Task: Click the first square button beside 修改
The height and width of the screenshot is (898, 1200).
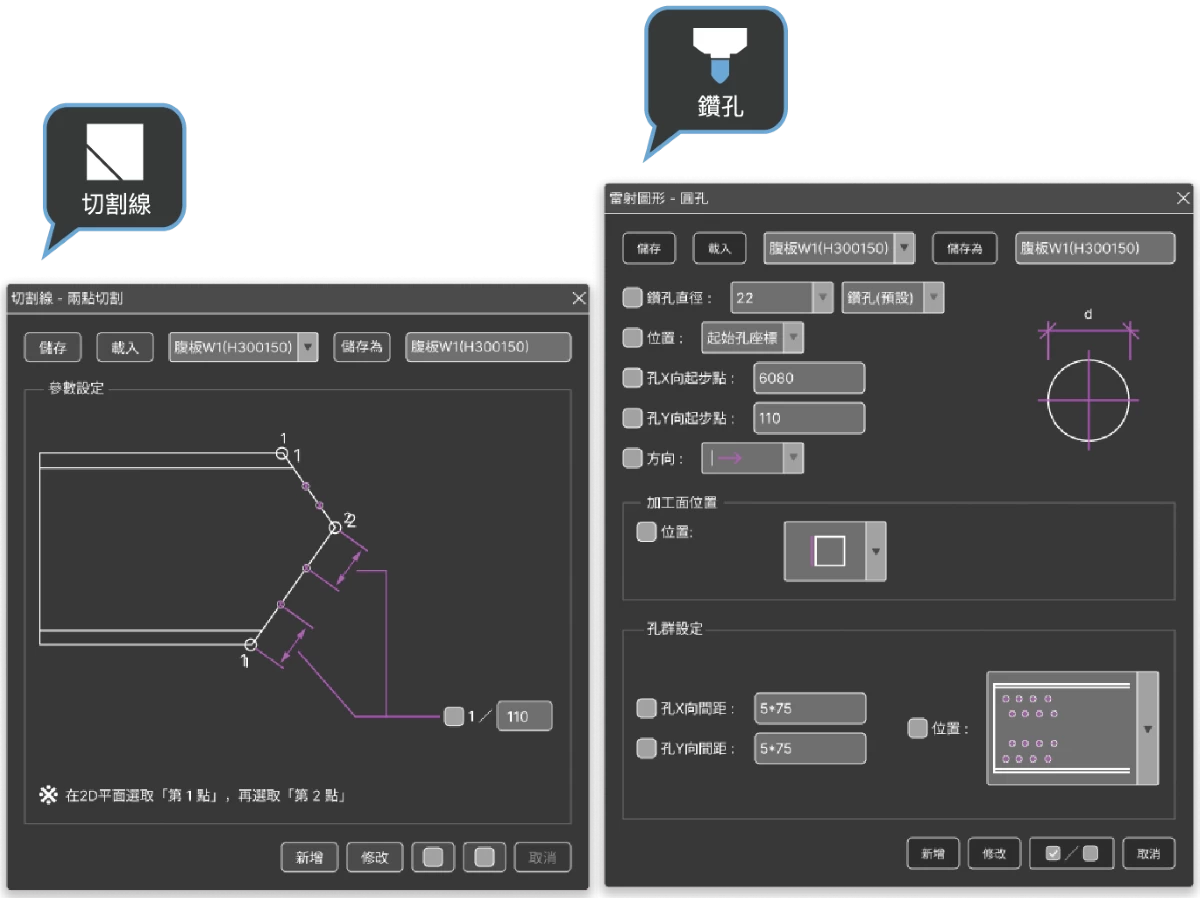Action: (x=433, y=857)
